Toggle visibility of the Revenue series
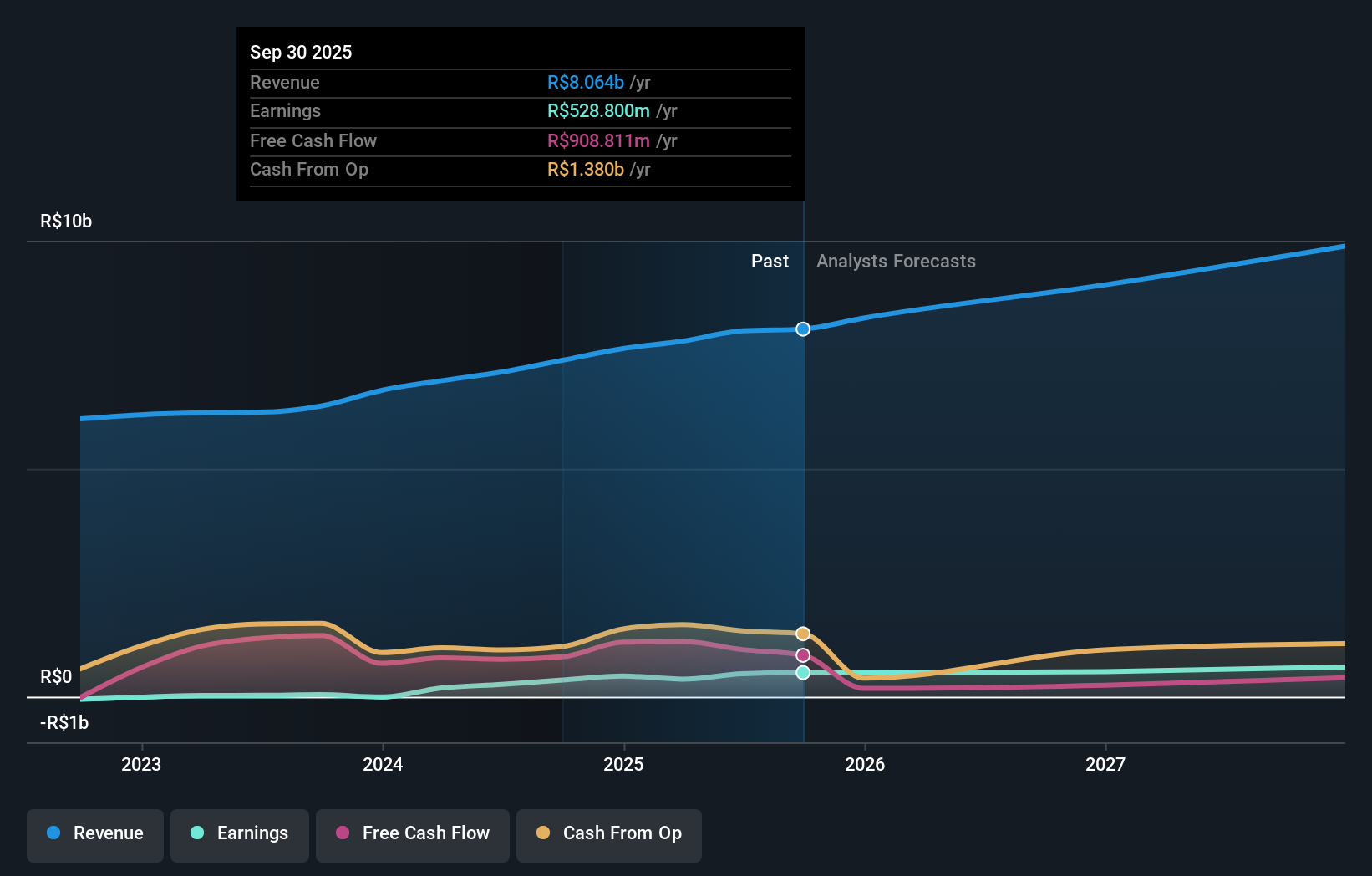Image resolution: width=1372 pixels, height=876 pixels. tap(94, 835)
